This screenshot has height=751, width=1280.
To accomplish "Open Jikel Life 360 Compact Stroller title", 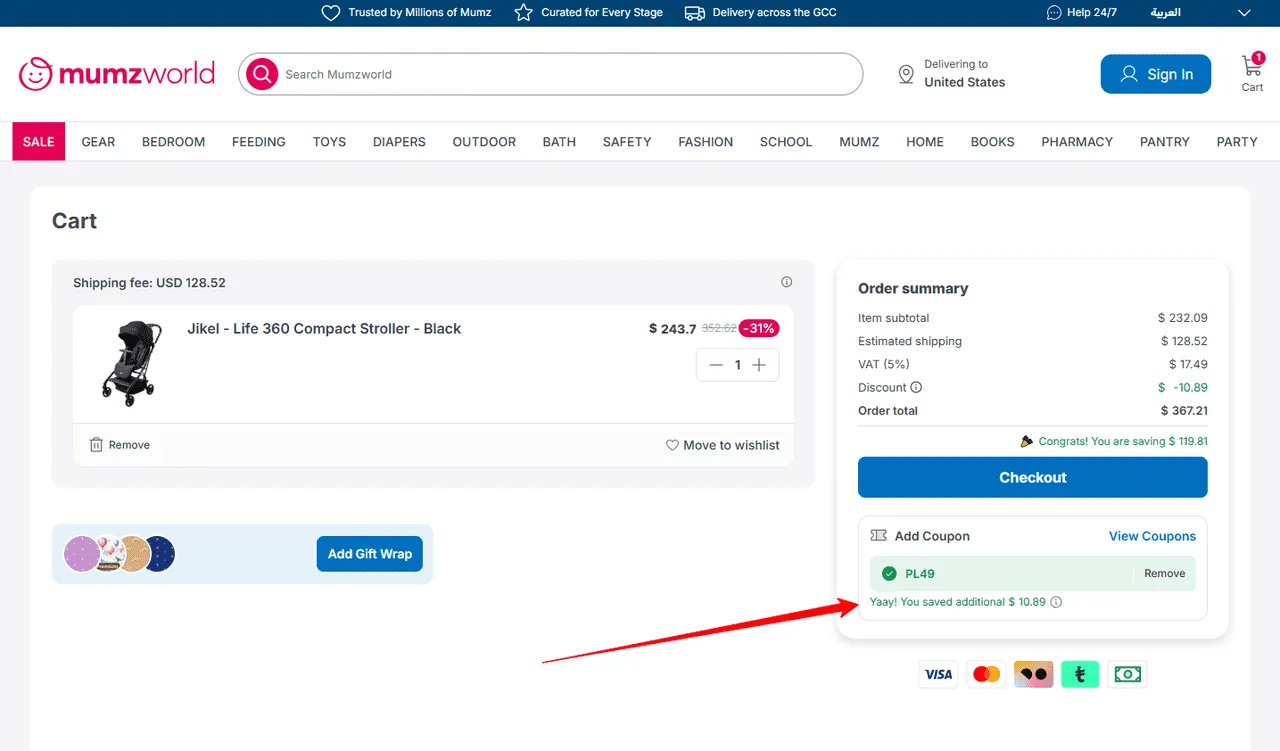I will coord(324,328).
